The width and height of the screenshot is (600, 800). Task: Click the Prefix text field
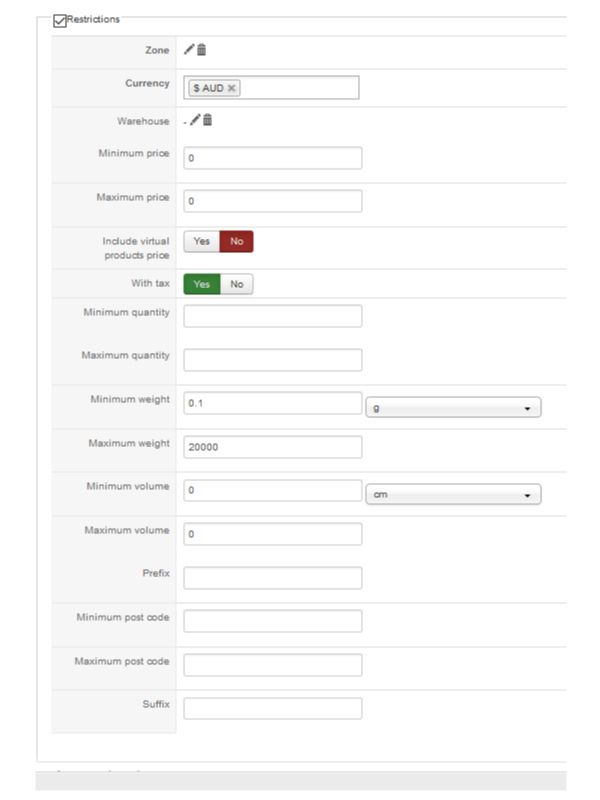tap(272, 577)
